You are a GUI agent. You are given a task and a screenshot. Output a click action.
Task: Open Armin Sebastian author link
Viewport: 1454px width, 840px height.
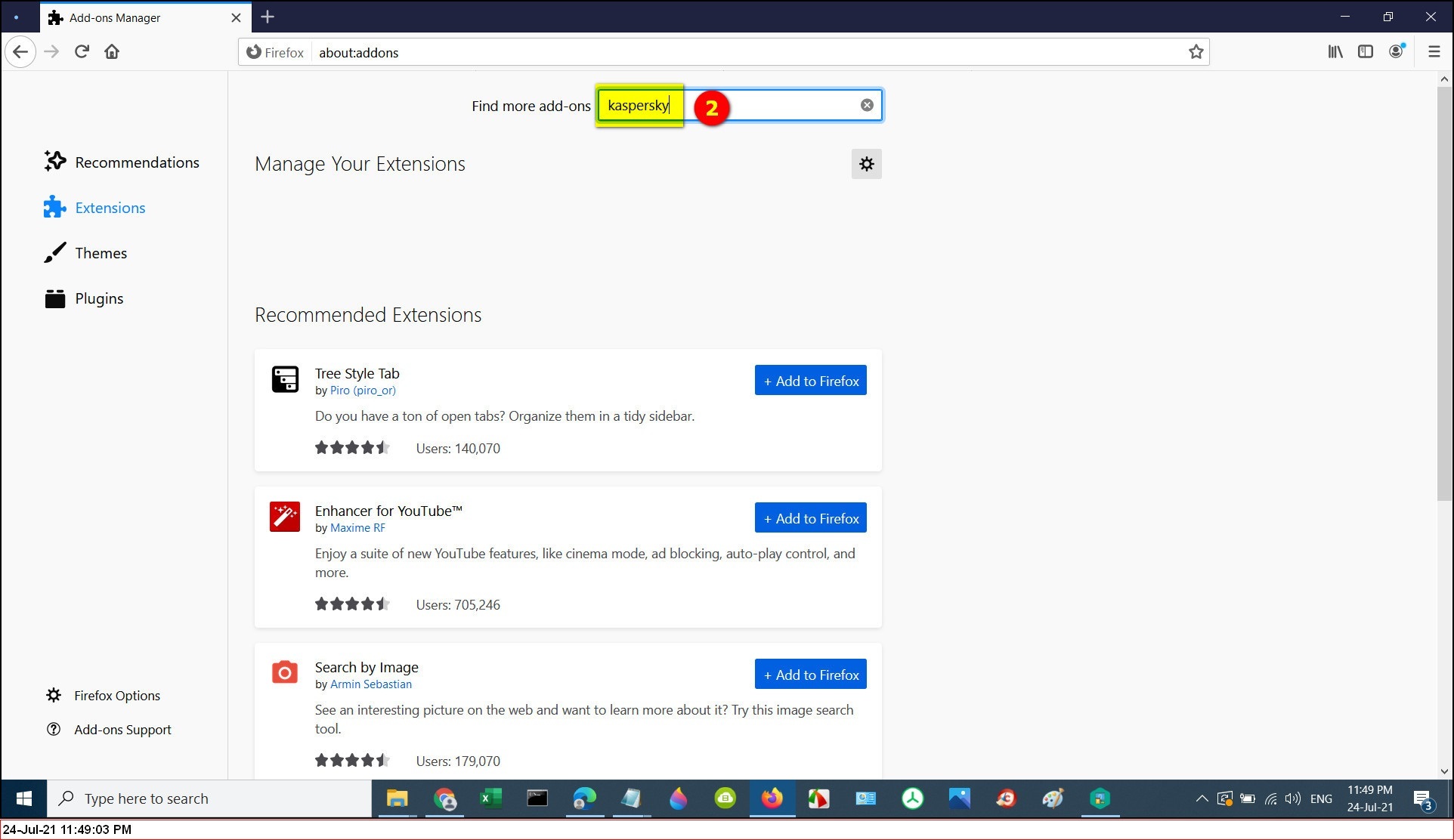coord(370,684)
